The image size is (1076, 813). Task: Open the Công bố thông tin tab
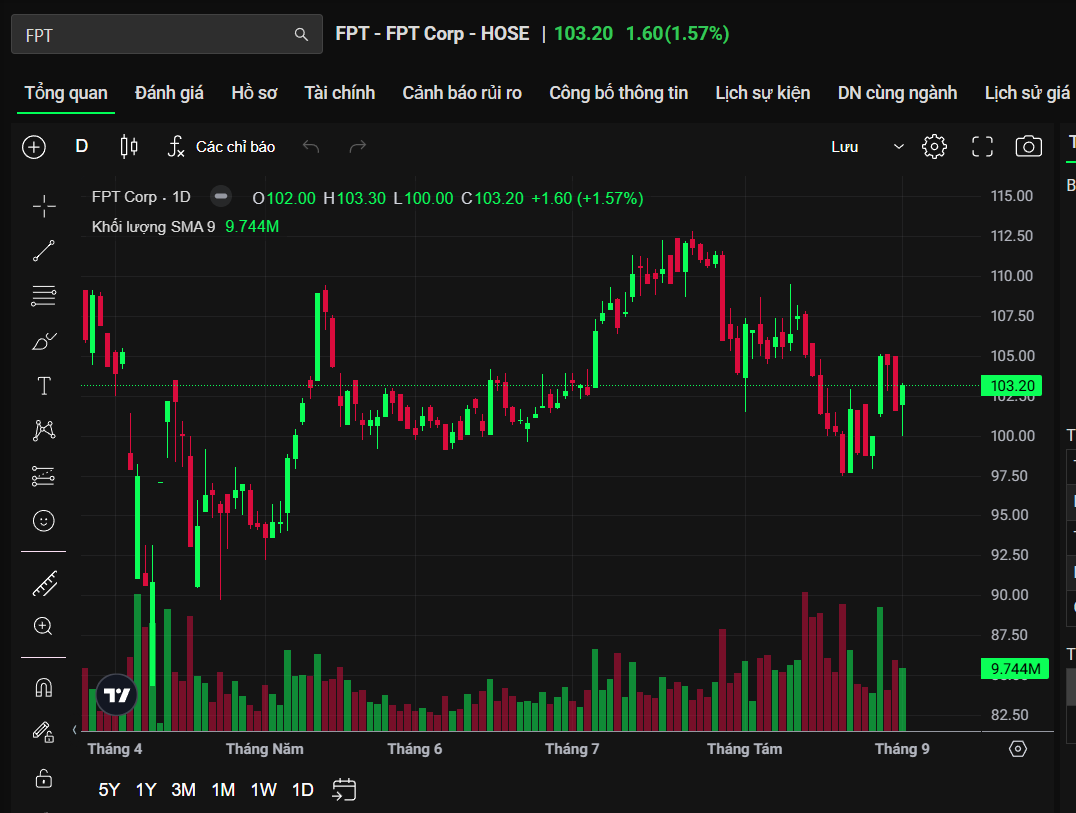(618, 93)
